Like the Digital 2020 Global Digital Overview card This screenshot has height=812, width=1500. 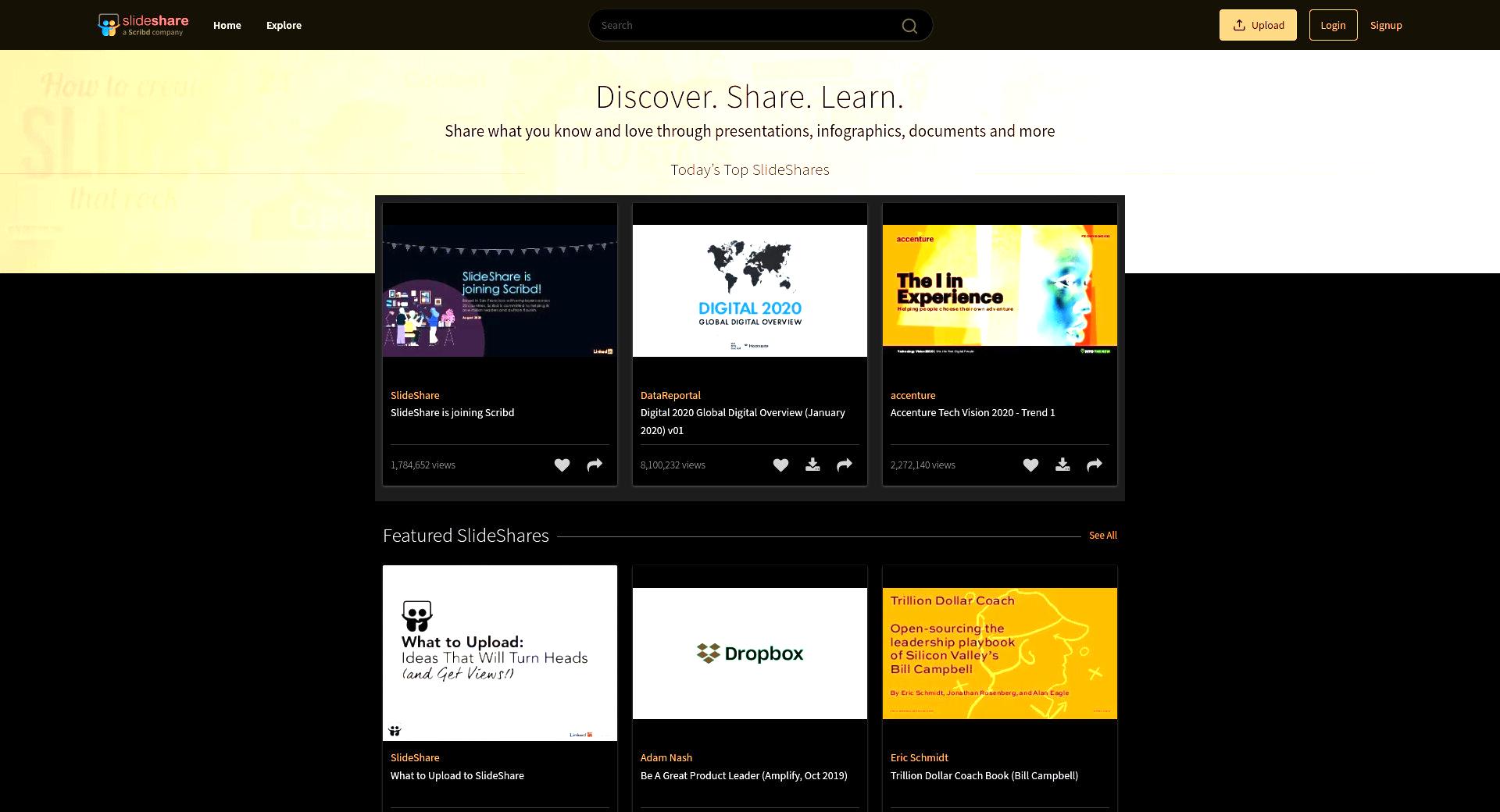[x=780, y=465]
